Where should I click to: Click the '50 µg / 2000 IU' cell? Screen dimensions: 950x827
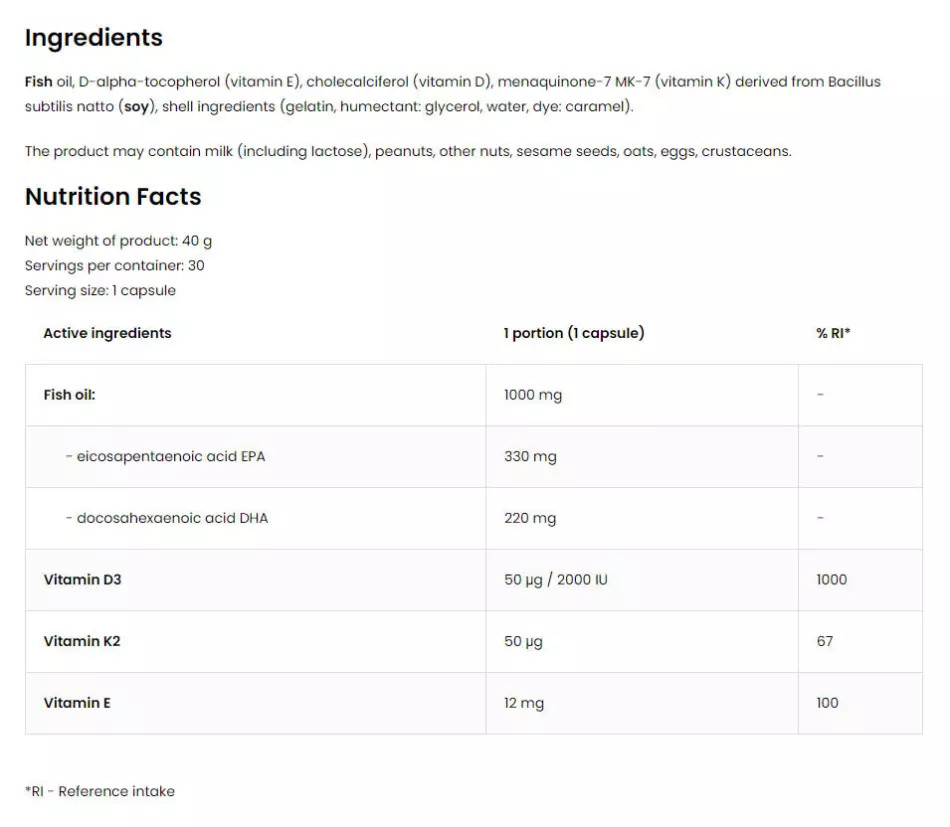[x=555, y=580]
